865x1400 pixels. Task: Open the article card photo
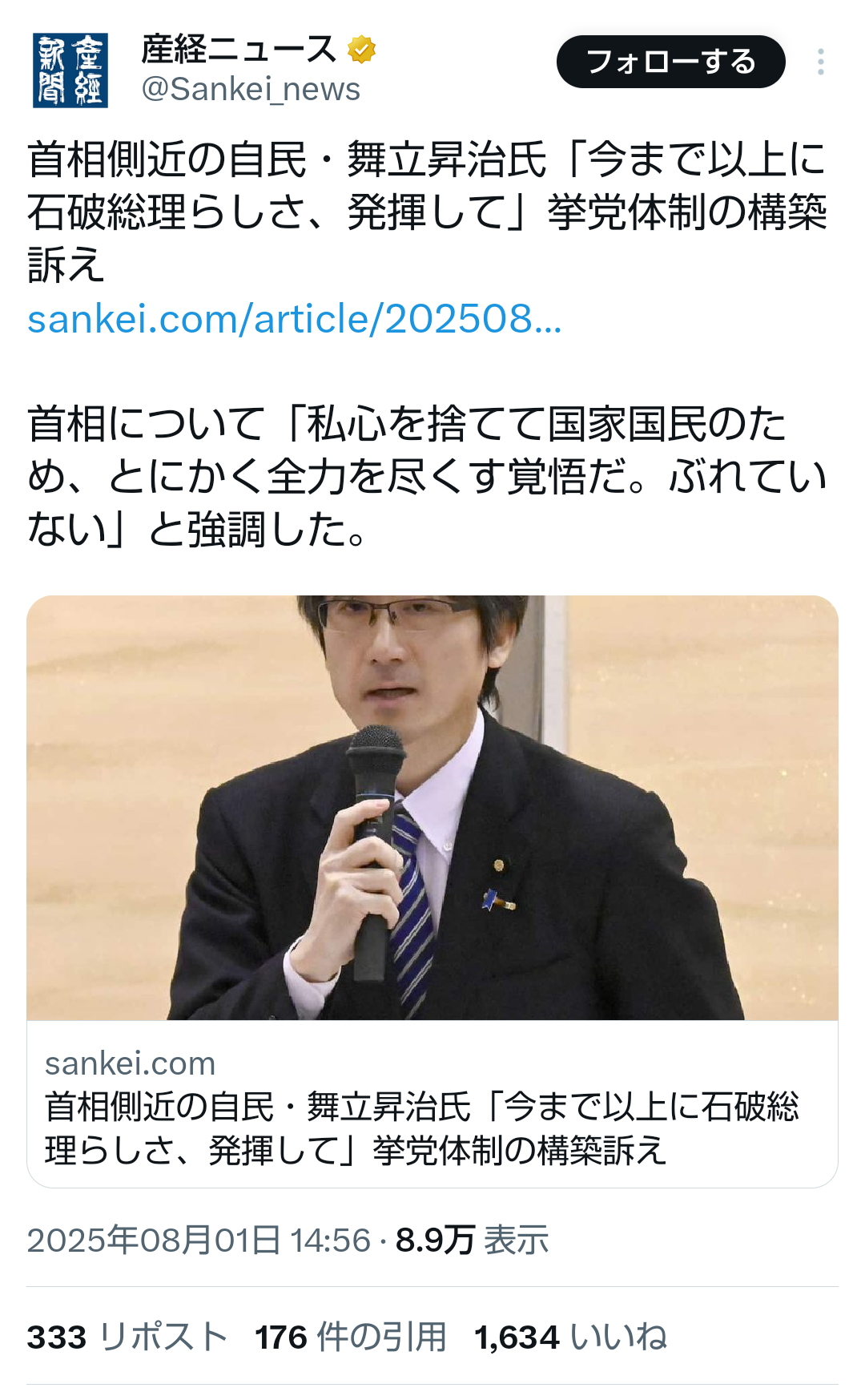coord(432,808)
